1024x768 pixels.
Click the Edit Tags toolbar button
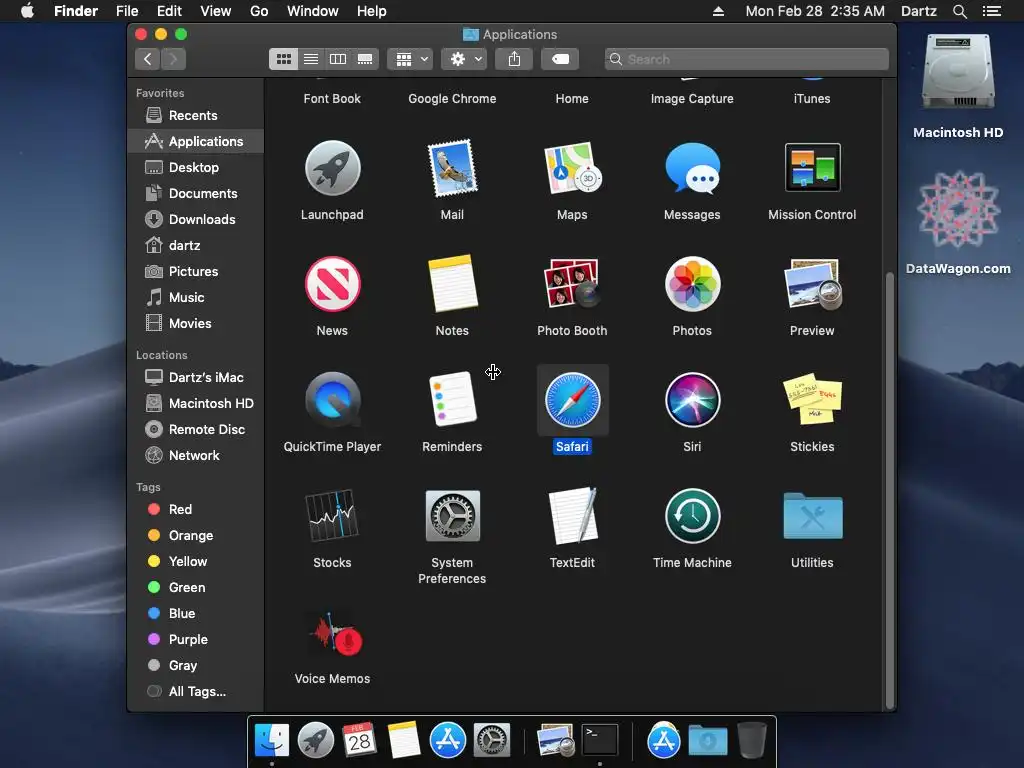[560, 59]
